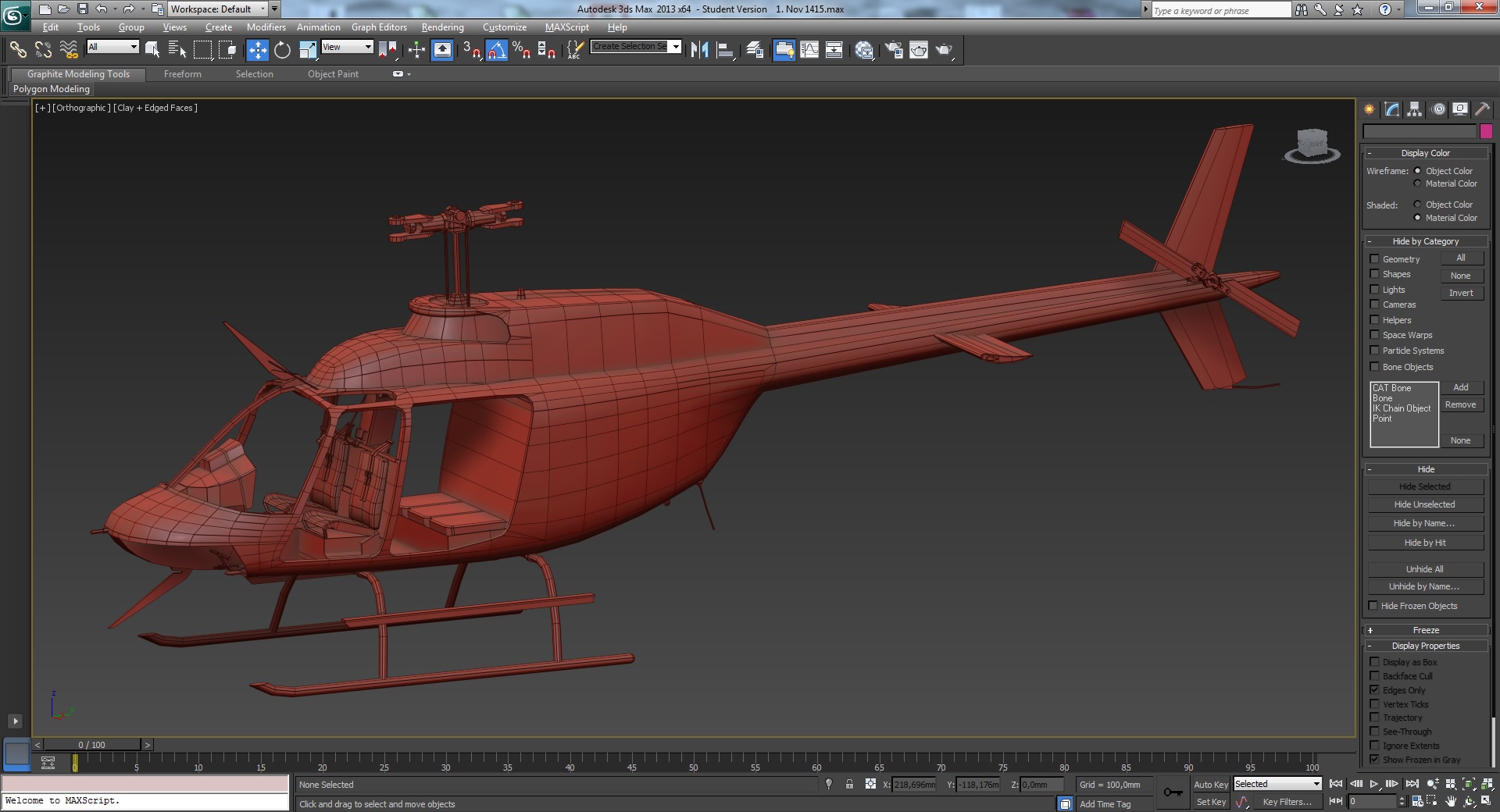The width and height of the screenshot is (1500, 812).
Task: Enable the Geometry hide category checkbox
Action: tap(1374, 259)
